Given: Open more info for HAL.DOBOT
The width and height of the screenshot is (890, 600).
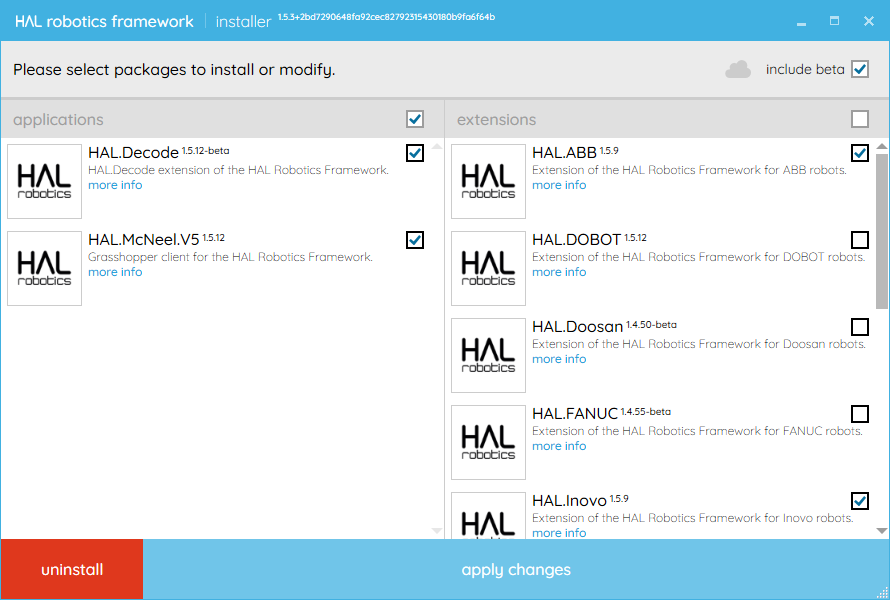Looking at the screenshot, I should pyautogui.click(x=559, y=272).
